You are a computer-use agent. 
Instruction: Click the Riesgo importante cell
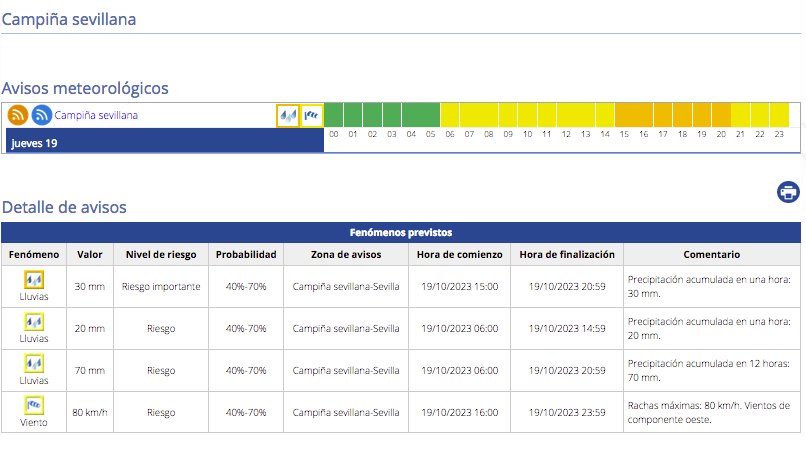161,286
